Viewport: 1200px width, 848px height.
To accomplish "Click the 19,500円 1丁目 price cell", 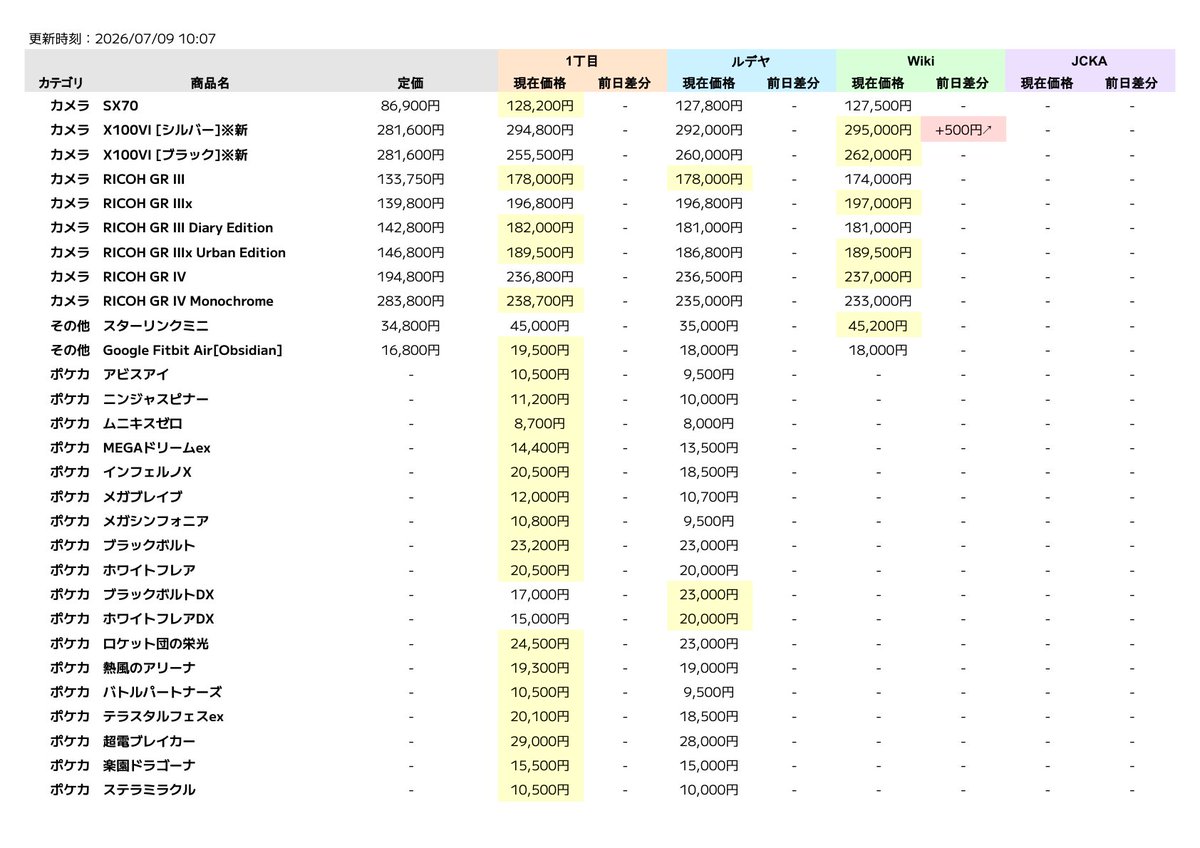I will click(541, 350).
